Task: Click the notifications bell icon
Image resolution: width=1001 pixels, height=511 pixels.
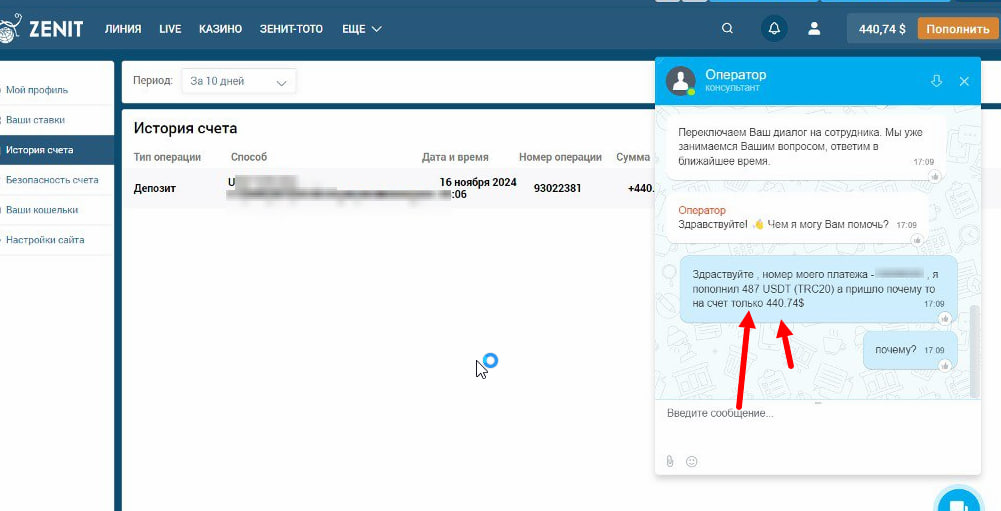Action: pos(774,29)
